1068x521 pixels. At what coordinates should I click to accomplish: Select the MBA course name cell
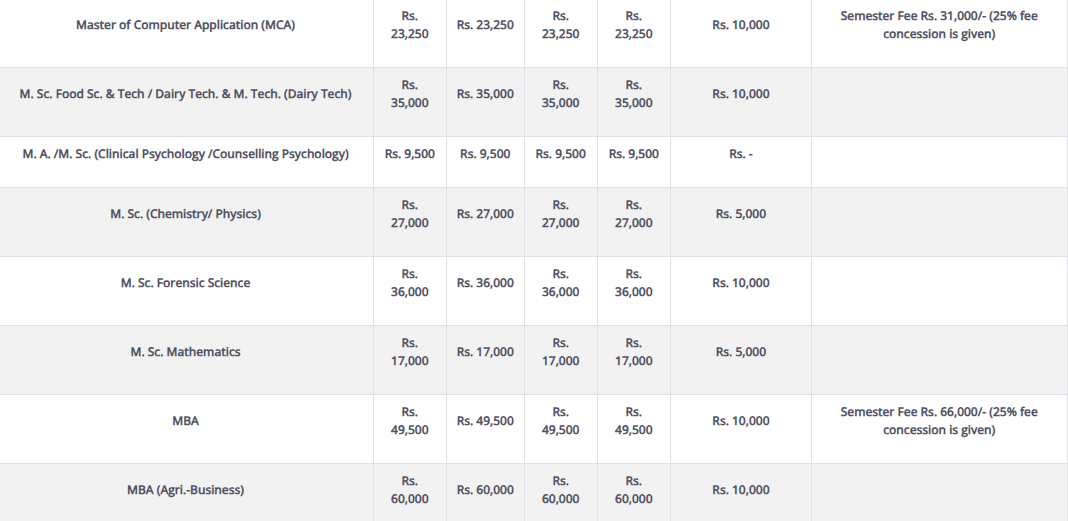pyautogui.click(x=185, y=421)
